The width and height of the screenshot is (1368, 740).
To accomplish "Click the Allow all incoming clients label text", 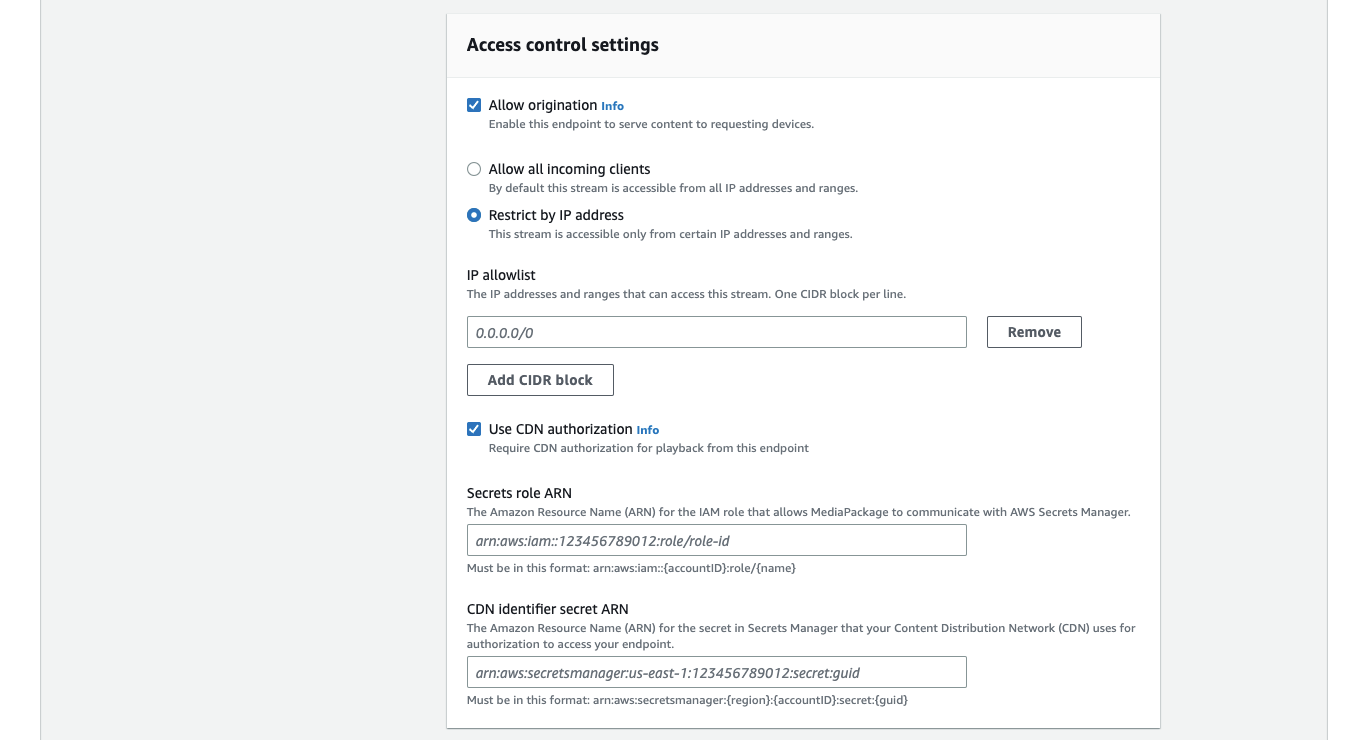I will pyautogui.click(x=569, y=169).
